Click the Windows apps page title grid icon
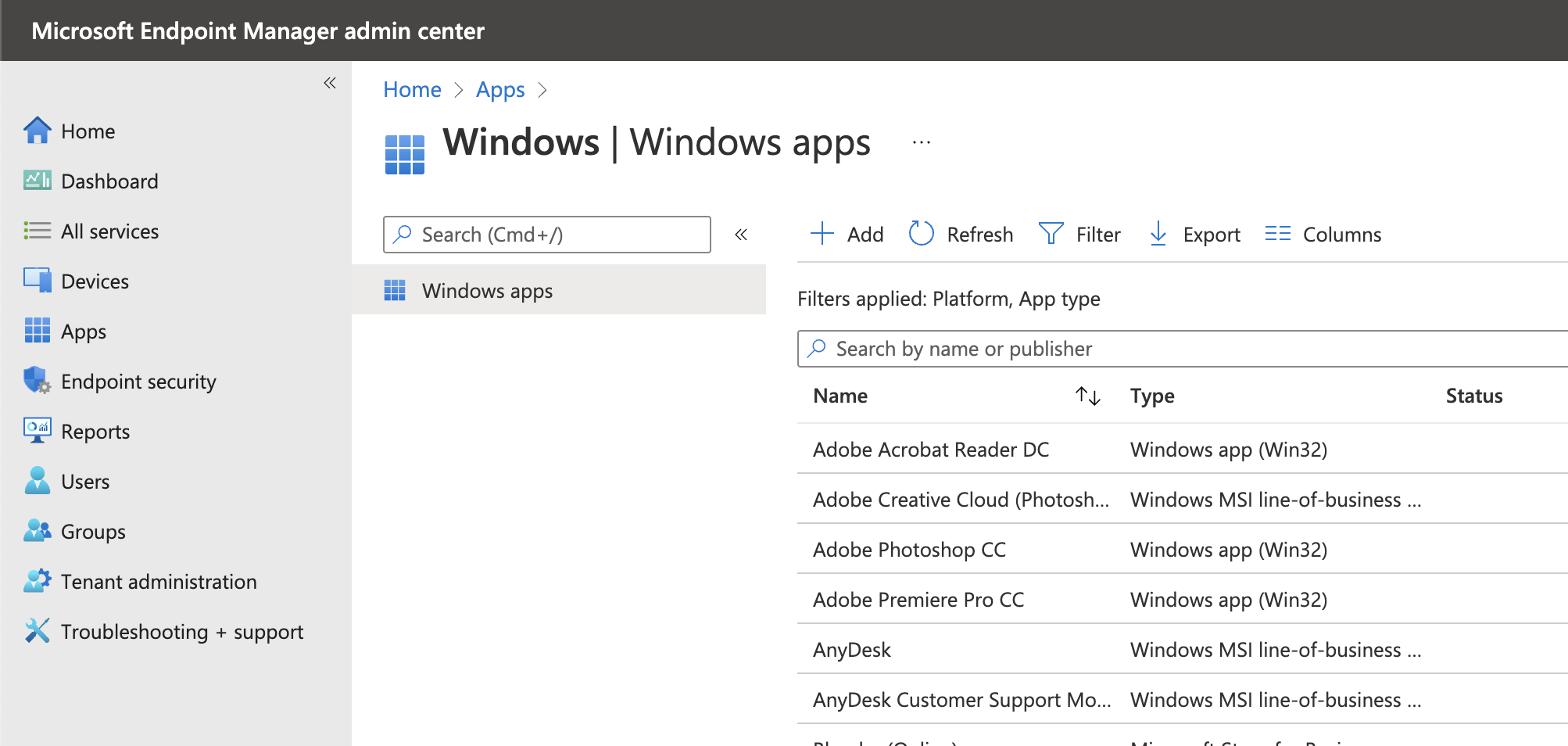The height and width of the screenshot is (746, 1568). (405, 154)
